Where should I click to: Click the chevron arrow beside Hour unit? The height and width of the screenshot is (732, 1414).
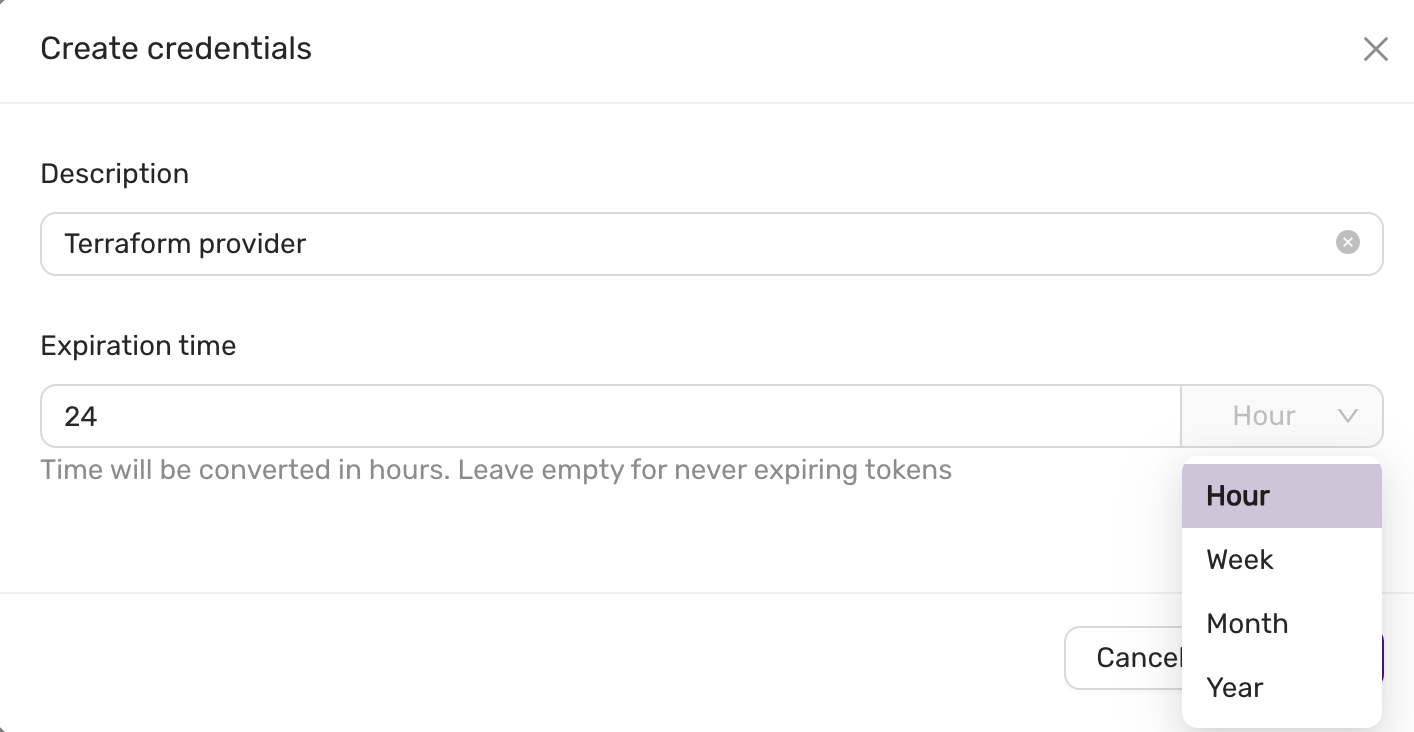click(1347, 416)
